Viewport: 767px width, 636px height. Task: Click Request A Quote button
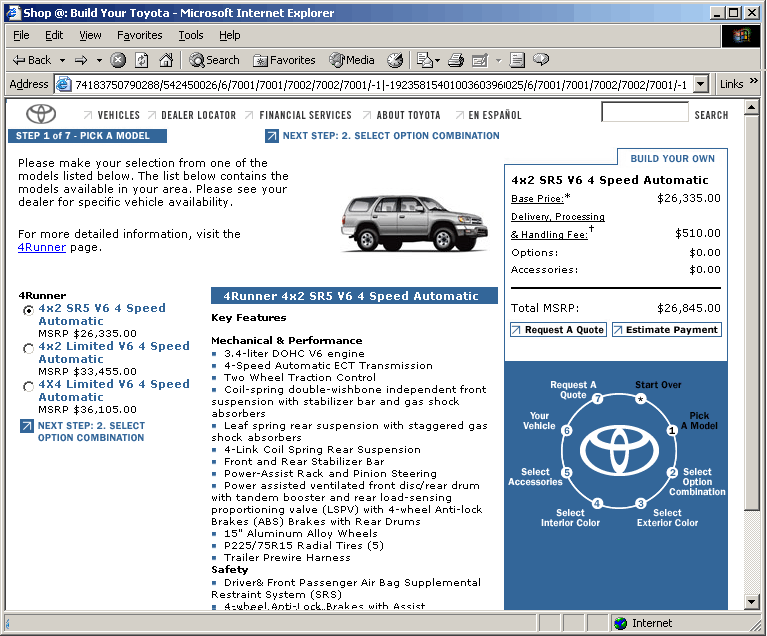[x=558, y=330]
